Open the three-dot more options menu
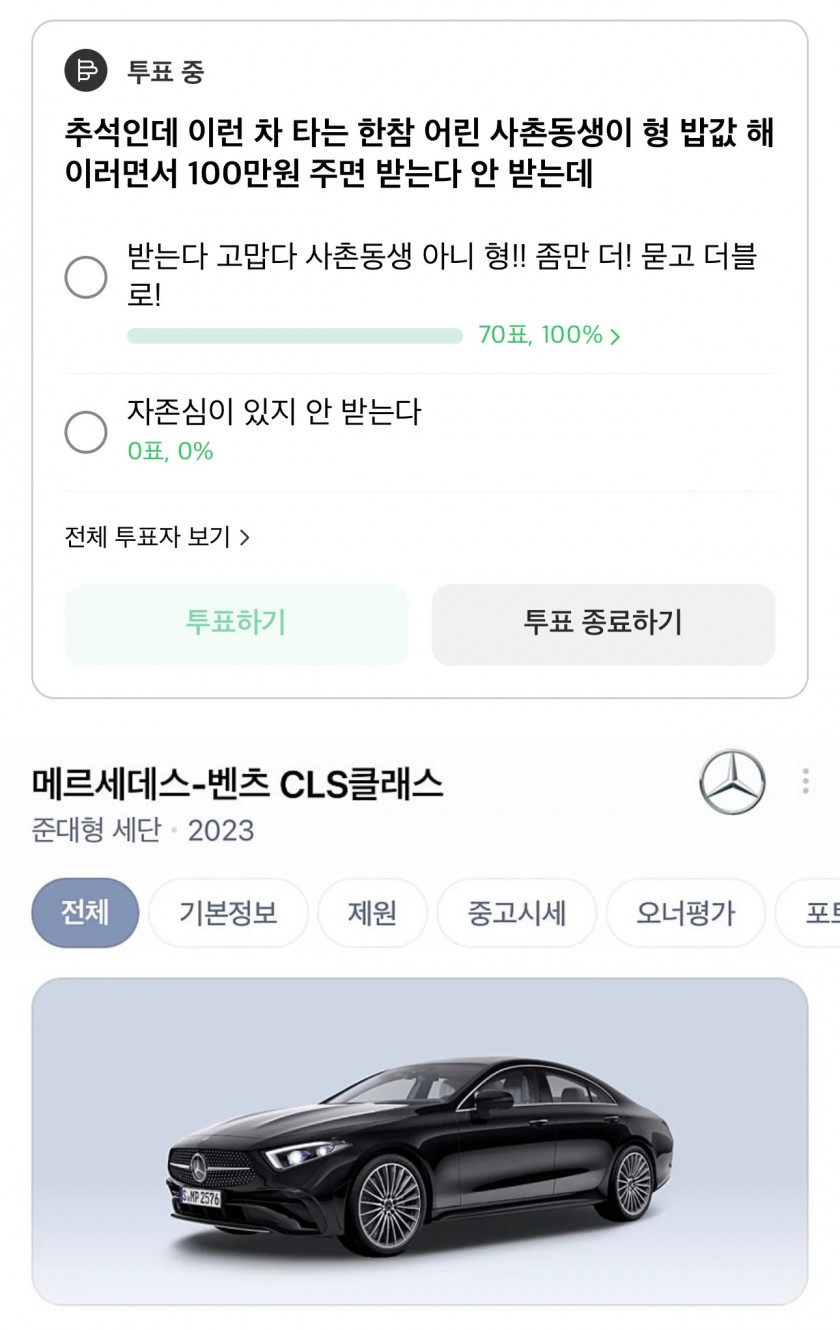 pyautogui.click(x=805, y=781)
